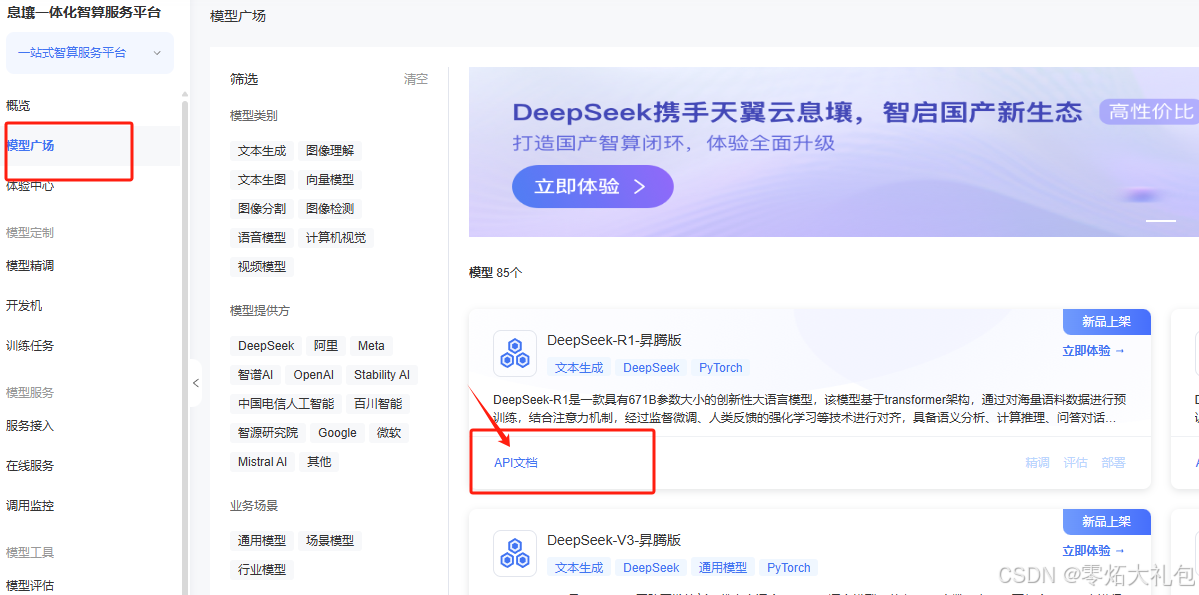Click 评估 on DeepSeek-R1 card
Screen dimensions: 1199x595
coord(1075,462)
